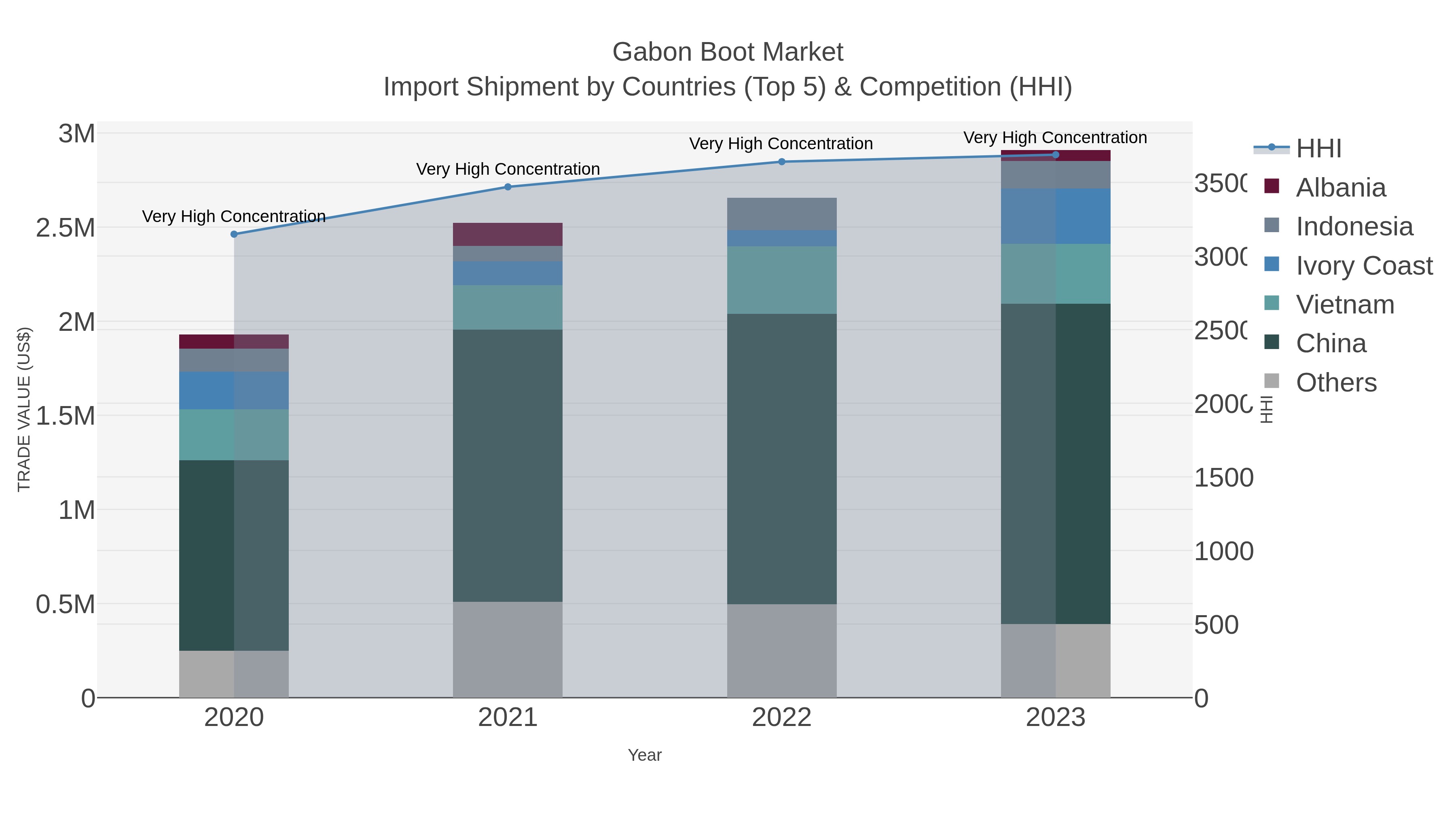1456x819 pixels.
Task: Toggle the Vietnam legend label
Action: pyautogui.click(x=1345, y=305)
